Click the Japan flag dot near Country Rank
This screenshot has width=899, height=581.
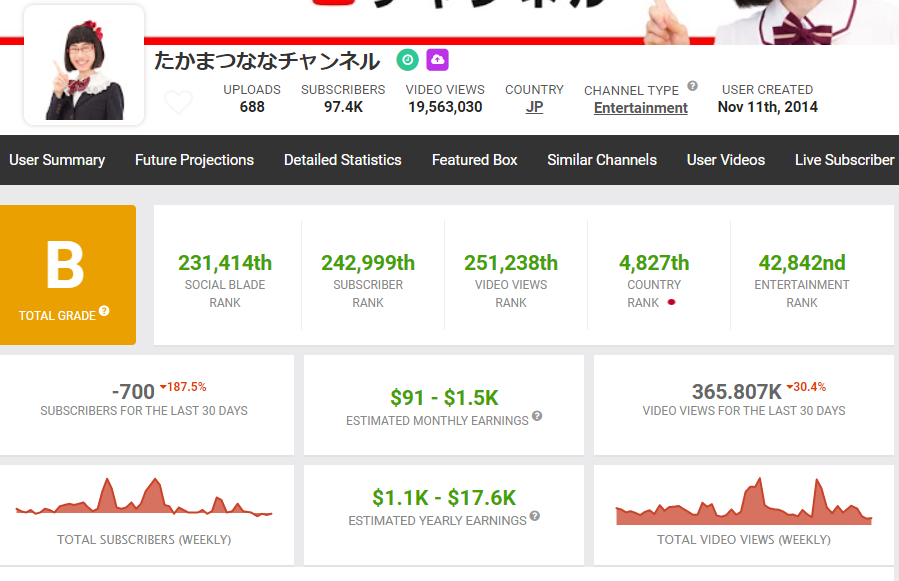pos(671,302)
